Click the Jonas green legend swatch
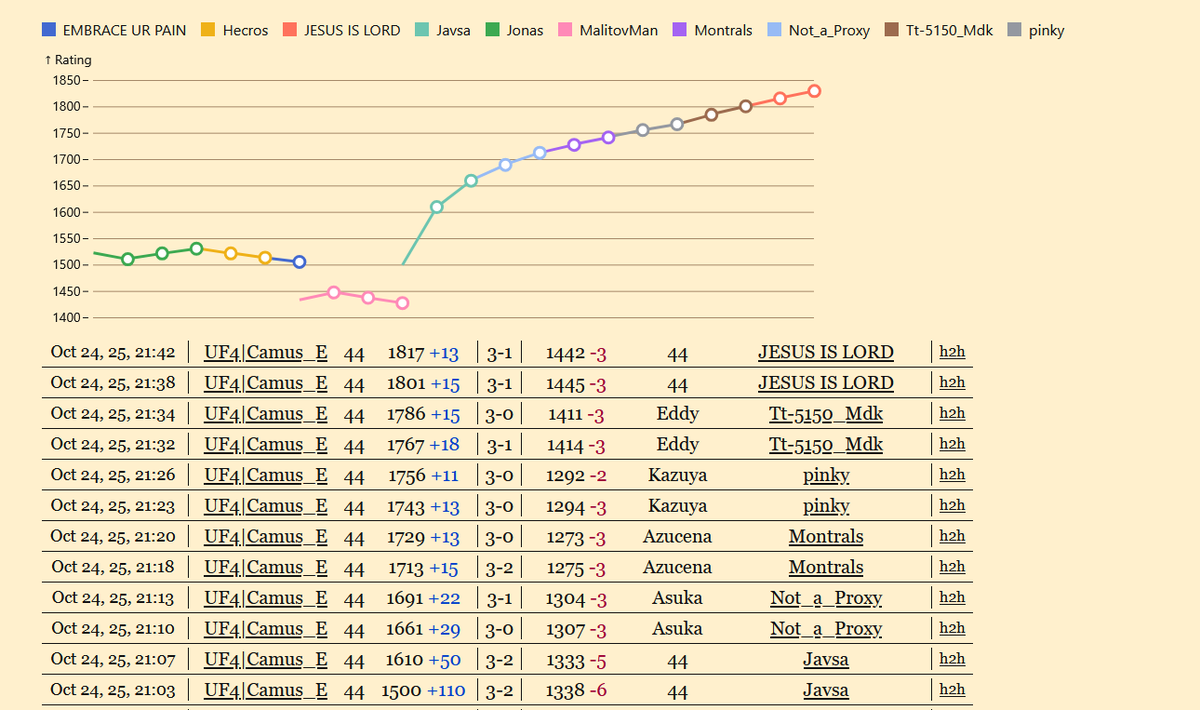Screen dimensions: 1200x710 (493, 30)
